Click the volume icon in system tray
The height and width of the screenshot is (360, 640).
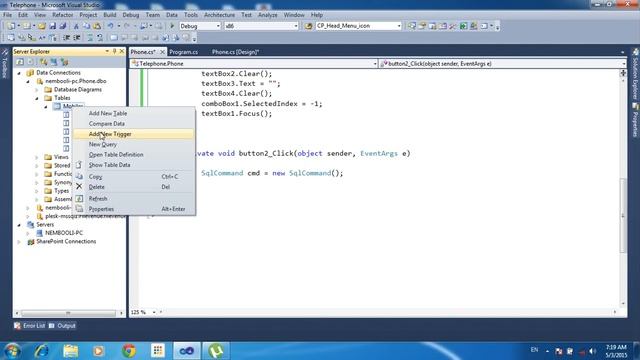pyautogui.click(x=592, y=351)
